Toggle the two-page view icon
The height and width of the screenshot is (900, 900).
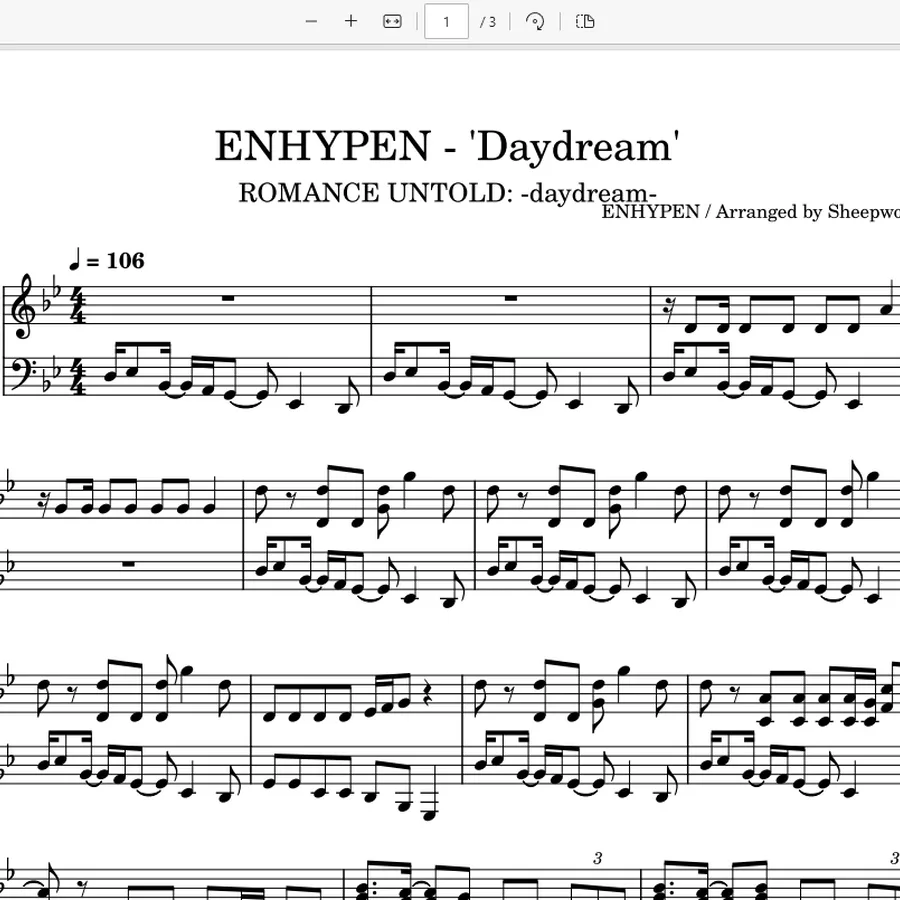click(585, 22)
